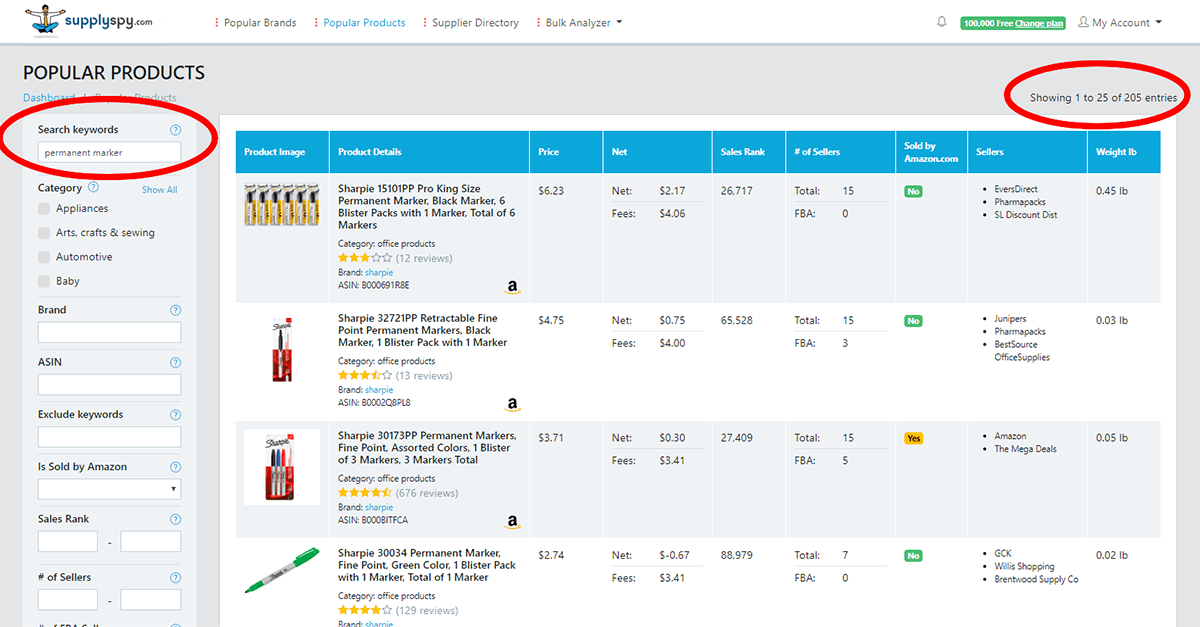Viewport: 1200px width, 627px height.
Task: Click the notification bell icon
Action: (942, 22)
